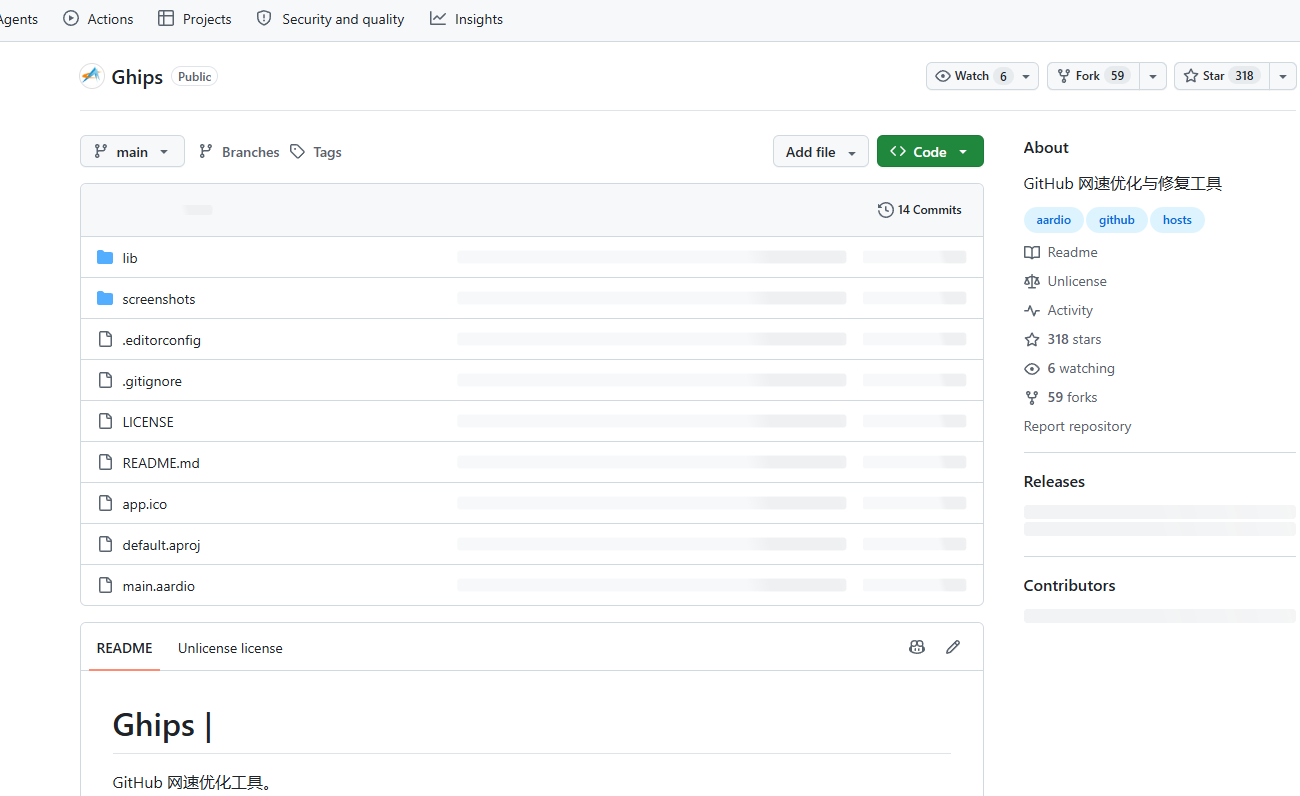
Task: Open the lib folder name
Action: (130, 258)
